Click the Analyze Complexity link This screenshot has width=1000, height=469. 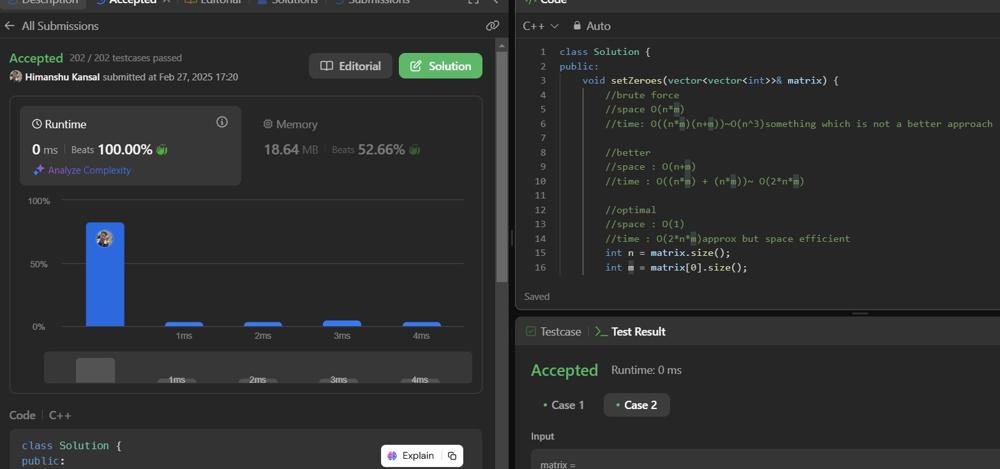click(x=88, y=170)
